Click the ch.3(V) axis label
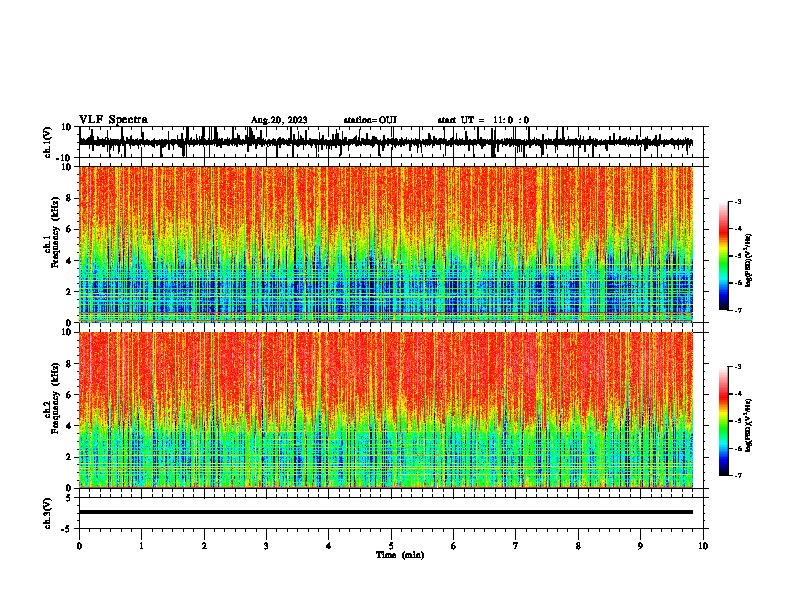Image resolution: width=792 pixels, height=612 pixels. (x=48, y=513)
